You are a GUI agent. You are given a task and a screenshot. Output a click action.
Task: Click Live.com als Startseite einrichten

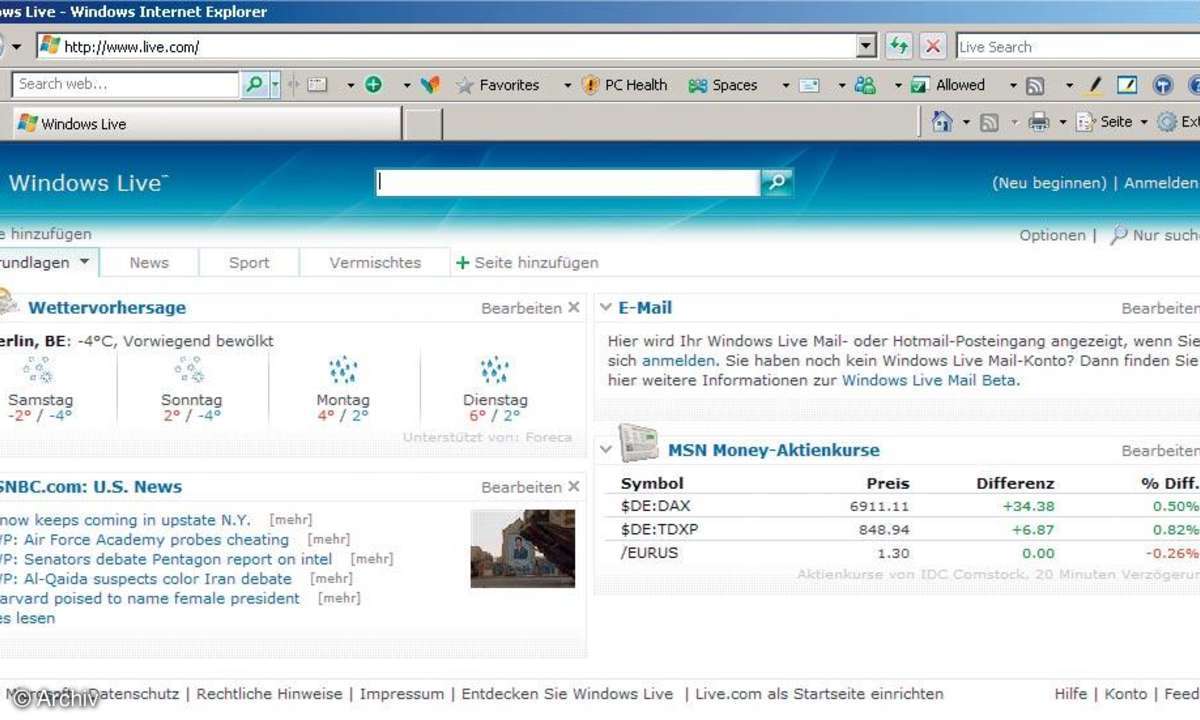(819, 693)
